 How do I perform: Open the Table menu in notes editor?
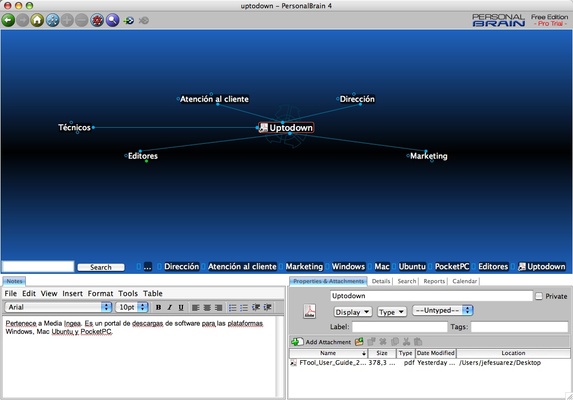click(153, 293)
